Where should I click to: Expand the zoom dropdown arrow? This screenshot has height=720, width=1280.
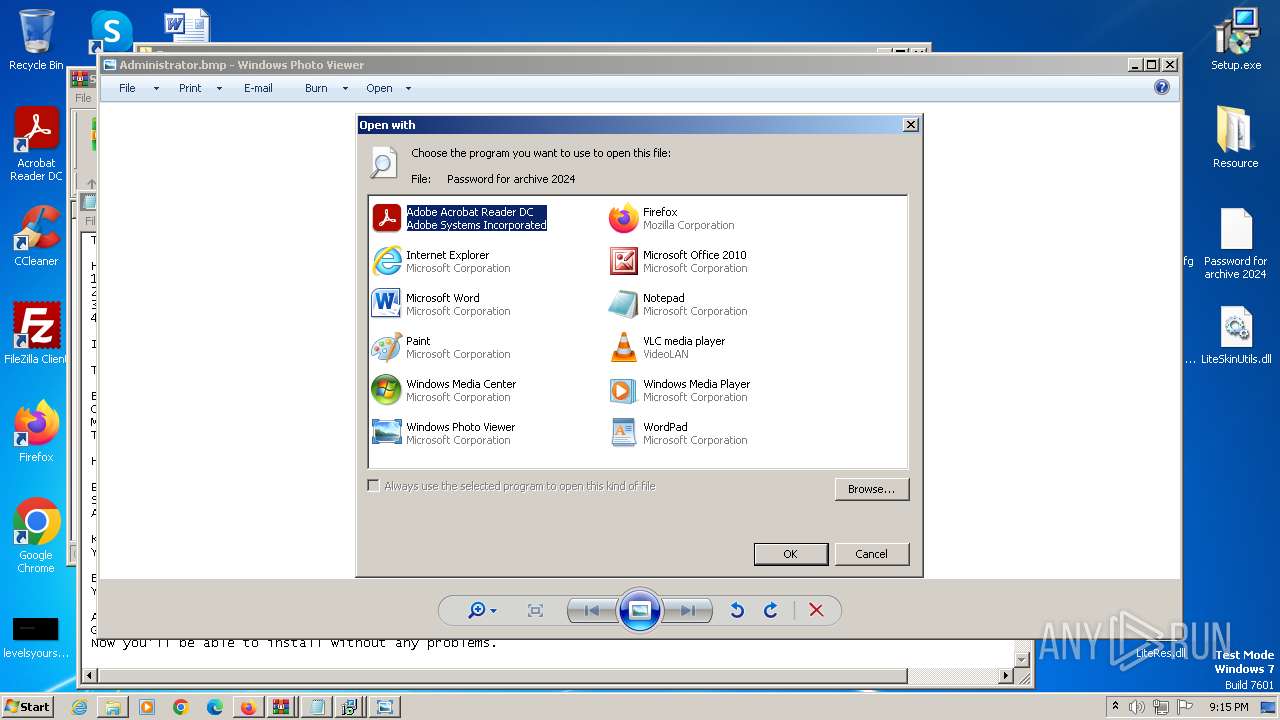494,611
